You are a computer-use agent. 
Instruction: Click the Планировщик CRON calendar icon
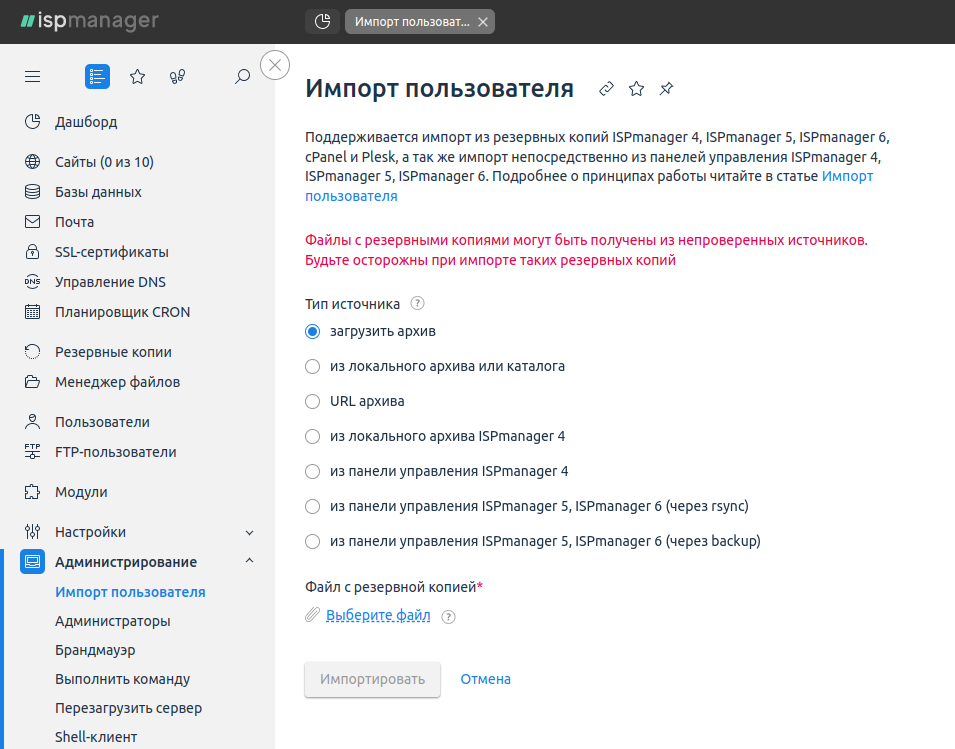tap(32, 312)
